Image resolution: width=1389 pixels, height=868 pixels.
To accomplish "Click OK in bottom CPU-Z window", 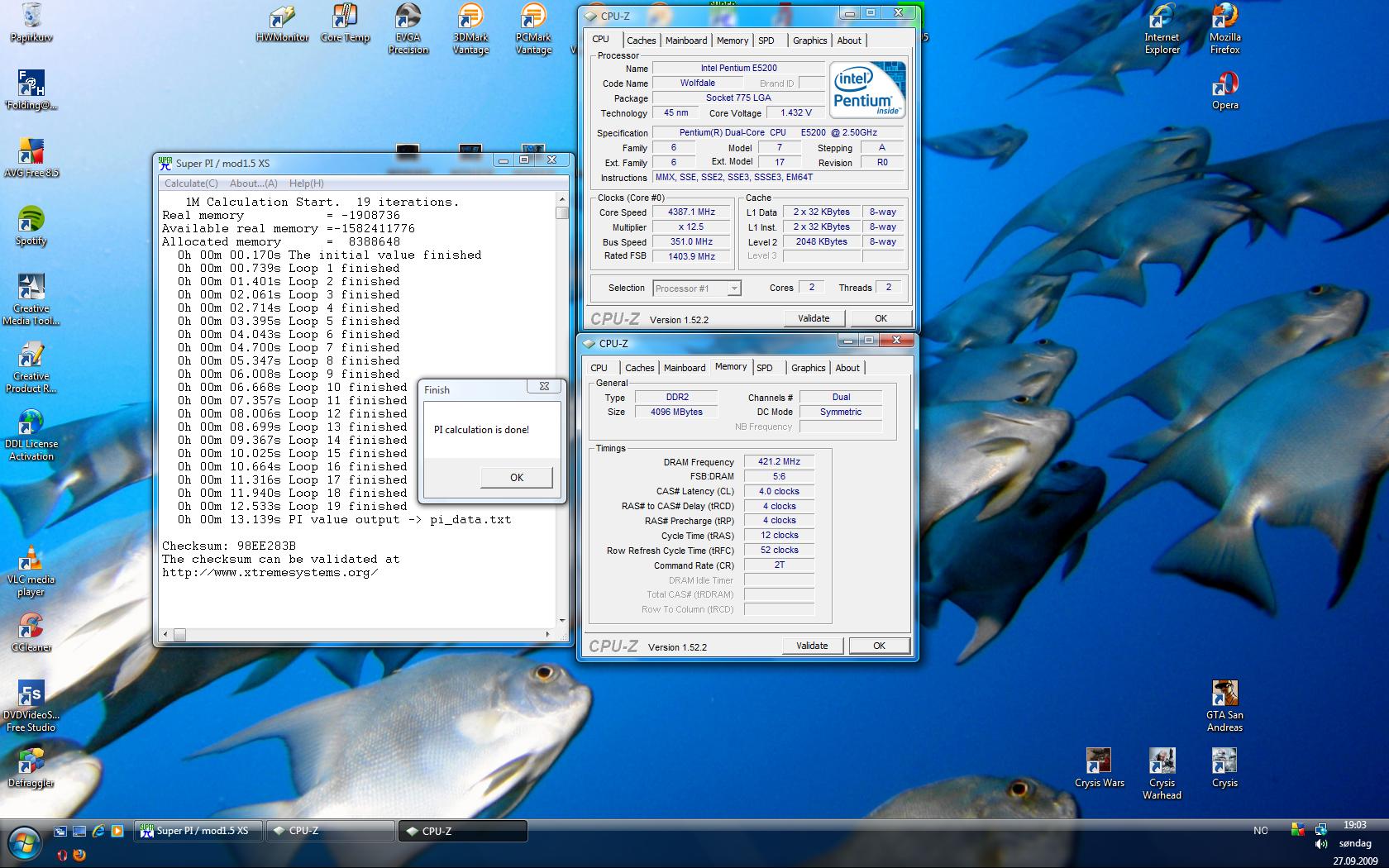I will click(879, 646).
